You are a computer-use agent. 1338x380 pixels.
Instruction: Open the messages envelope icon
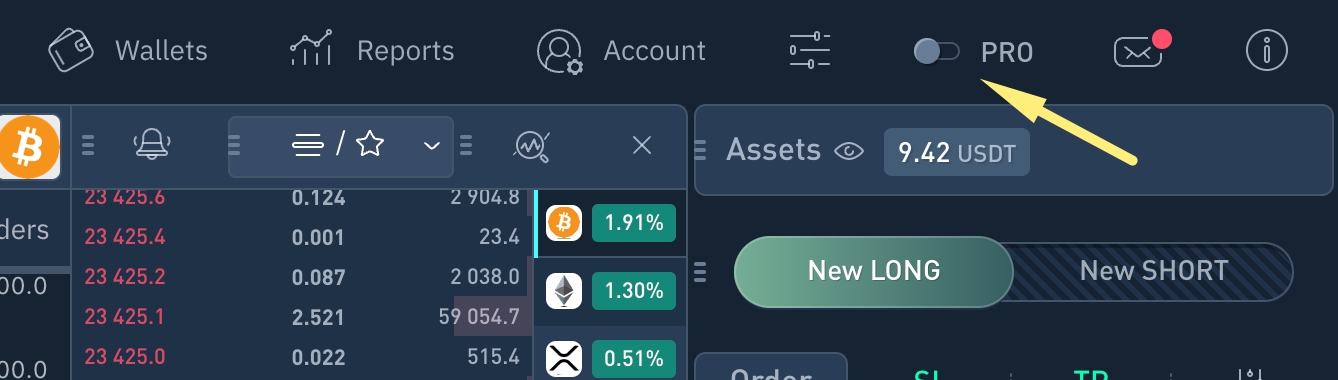tap(1141, 51)
